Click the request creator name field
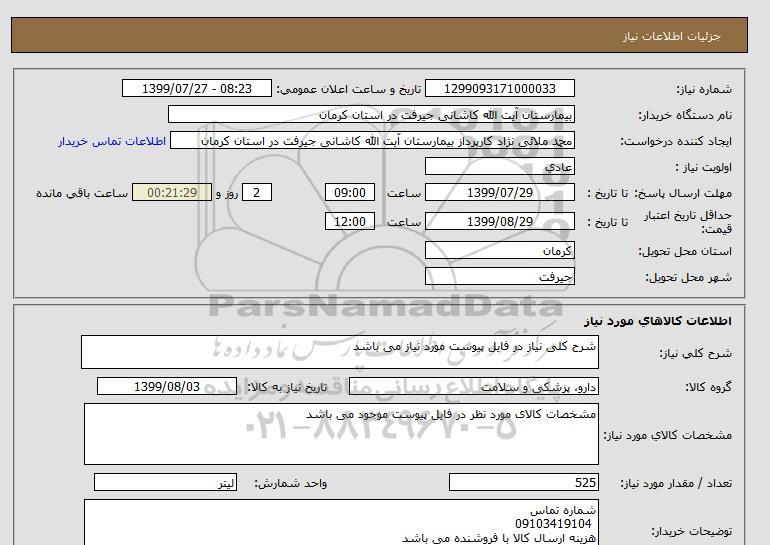This screenshot has width=770, height=545. (x=372, y=140)
